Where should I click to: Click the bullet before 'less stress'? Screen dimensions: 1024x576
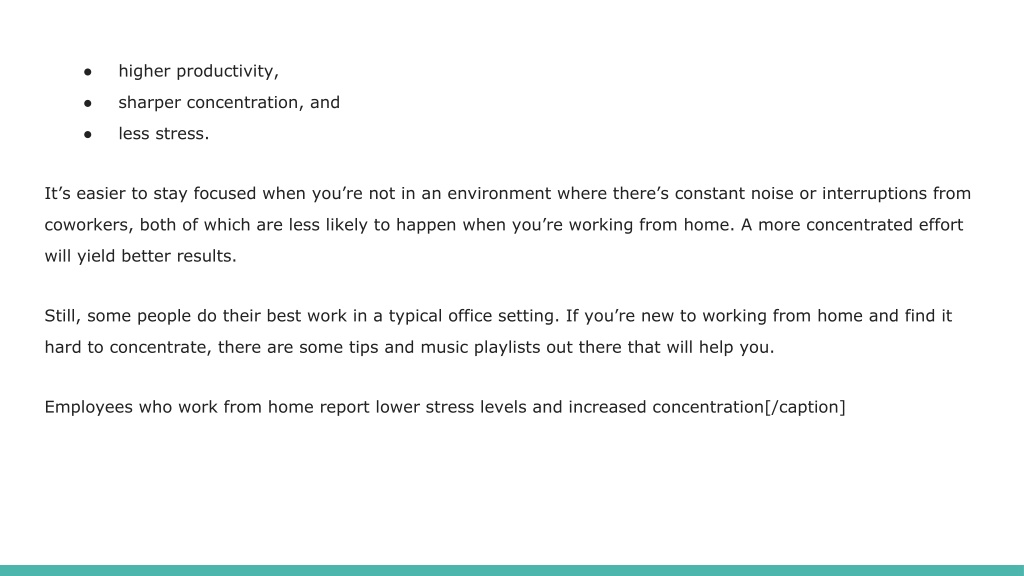(88, 135)
